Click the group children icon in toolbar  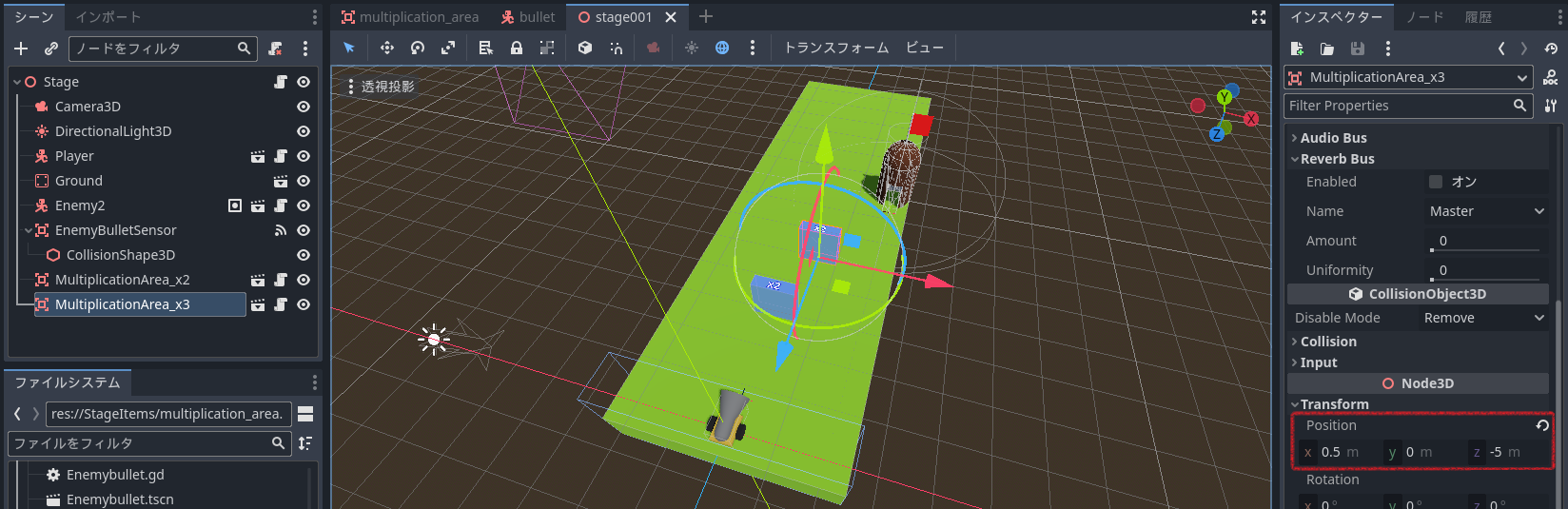coord(547,48)
